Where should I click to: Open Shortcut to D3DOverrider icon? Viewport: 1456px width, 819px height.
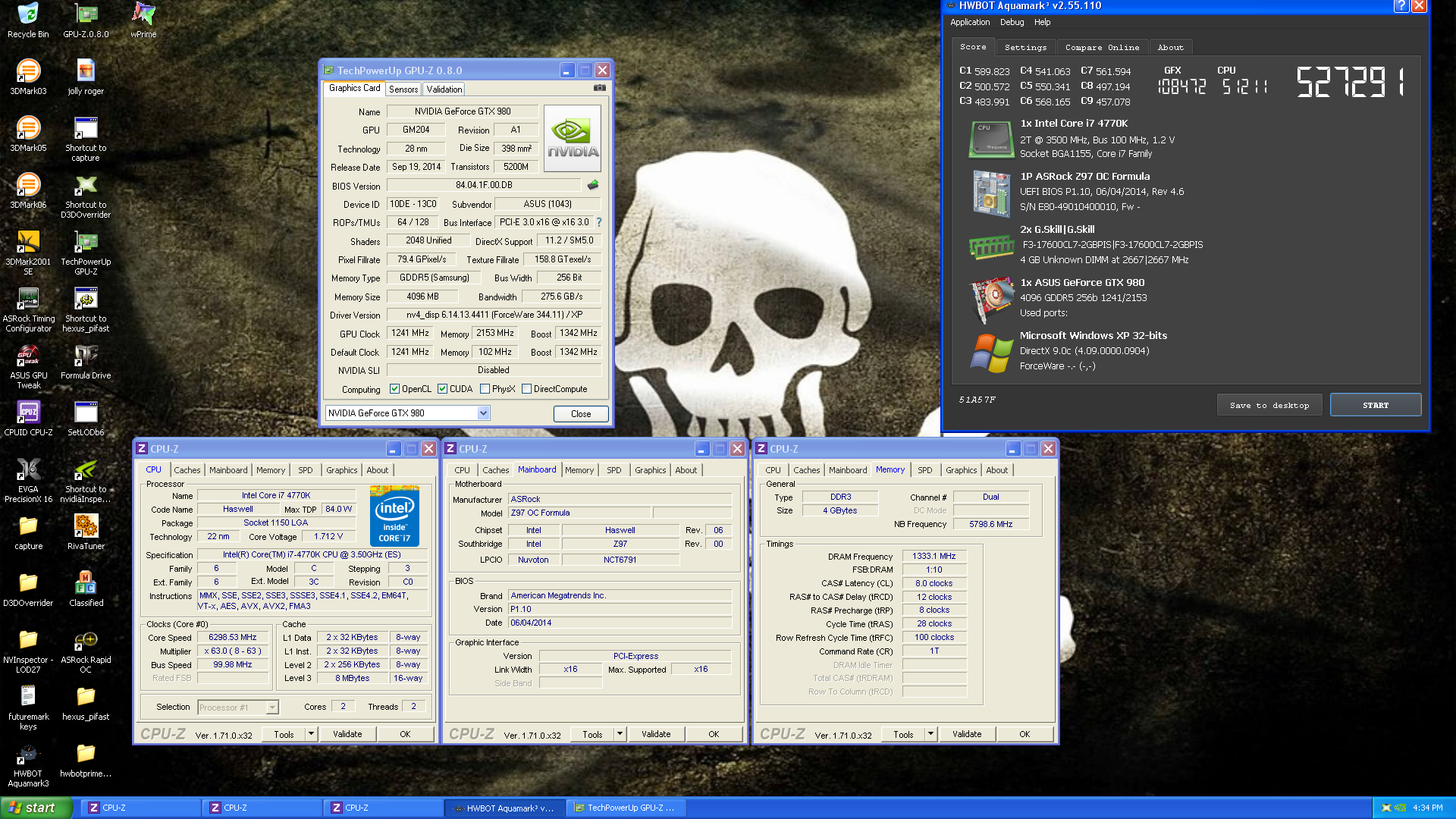coord(86,196)
